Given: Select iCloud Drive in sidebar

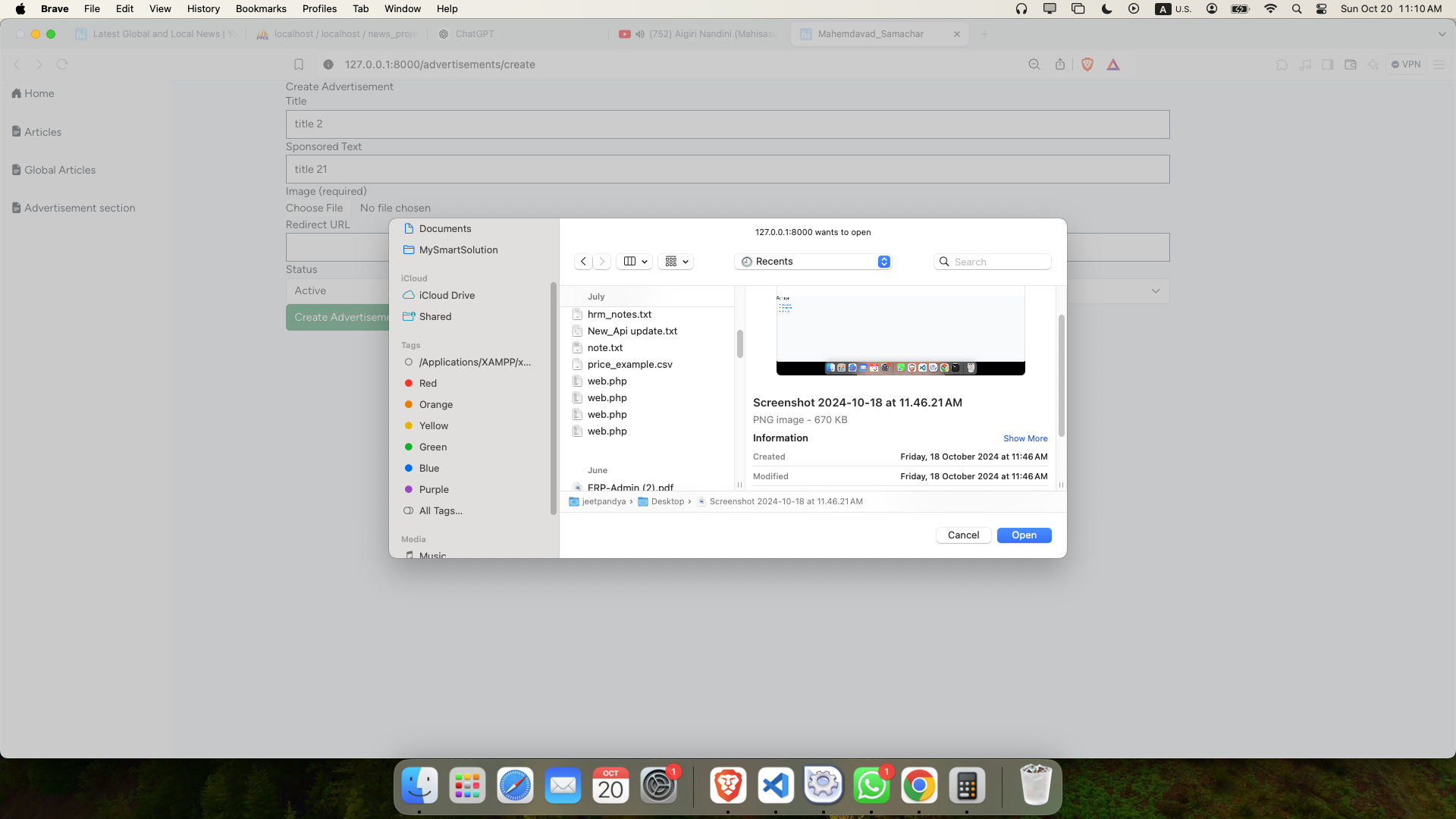Looking at the screenshot, I should click(447, 296).
